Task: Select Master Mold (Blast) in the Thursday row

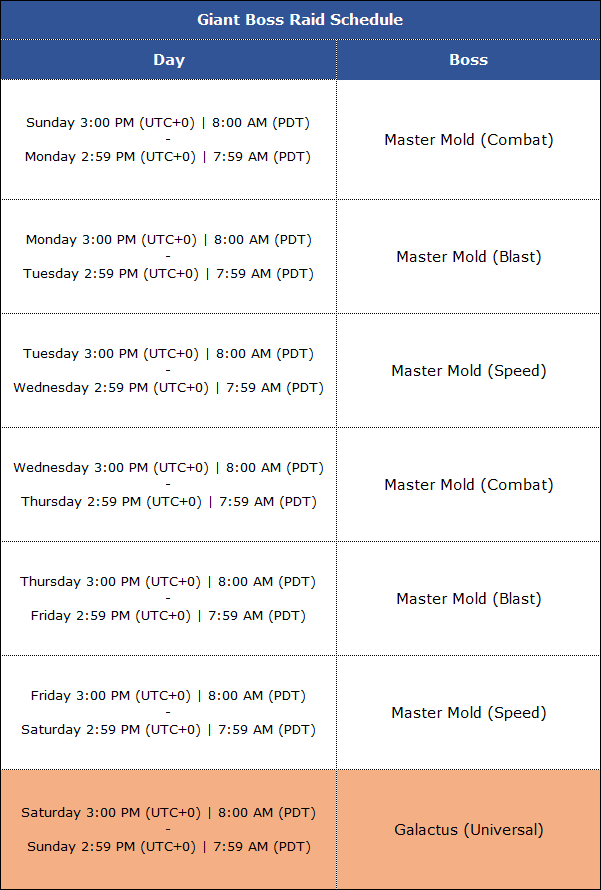Action: (468, 599)
